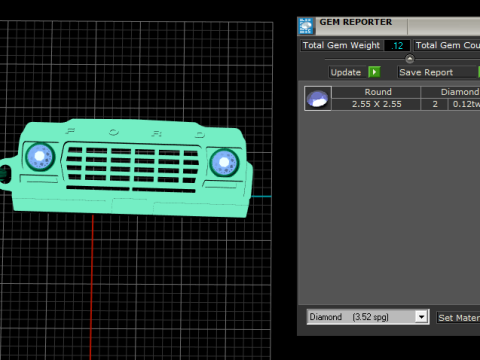Click the 2.55 X 2.55 size cell
Image resolution: width=480 pixels, height=360 pixels.
[x=377, y=104]
